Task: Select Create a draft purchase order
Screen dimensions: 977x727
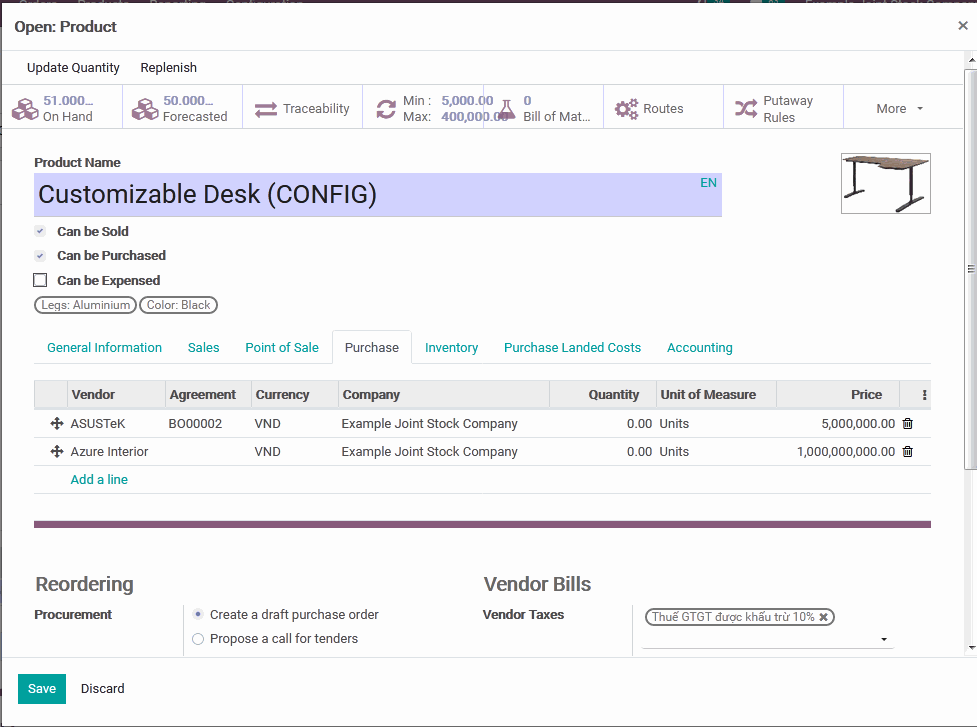Action: (x=198, y=615)
